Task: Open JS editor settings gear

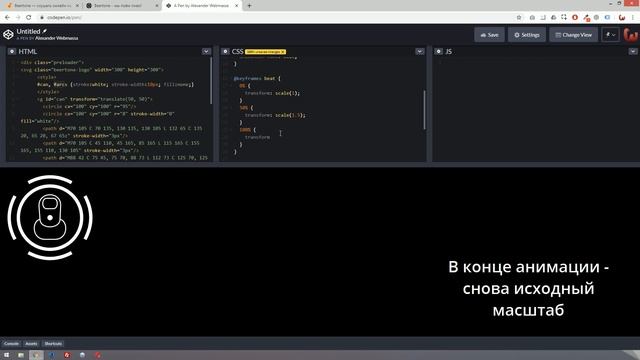Action: [438, 51]
